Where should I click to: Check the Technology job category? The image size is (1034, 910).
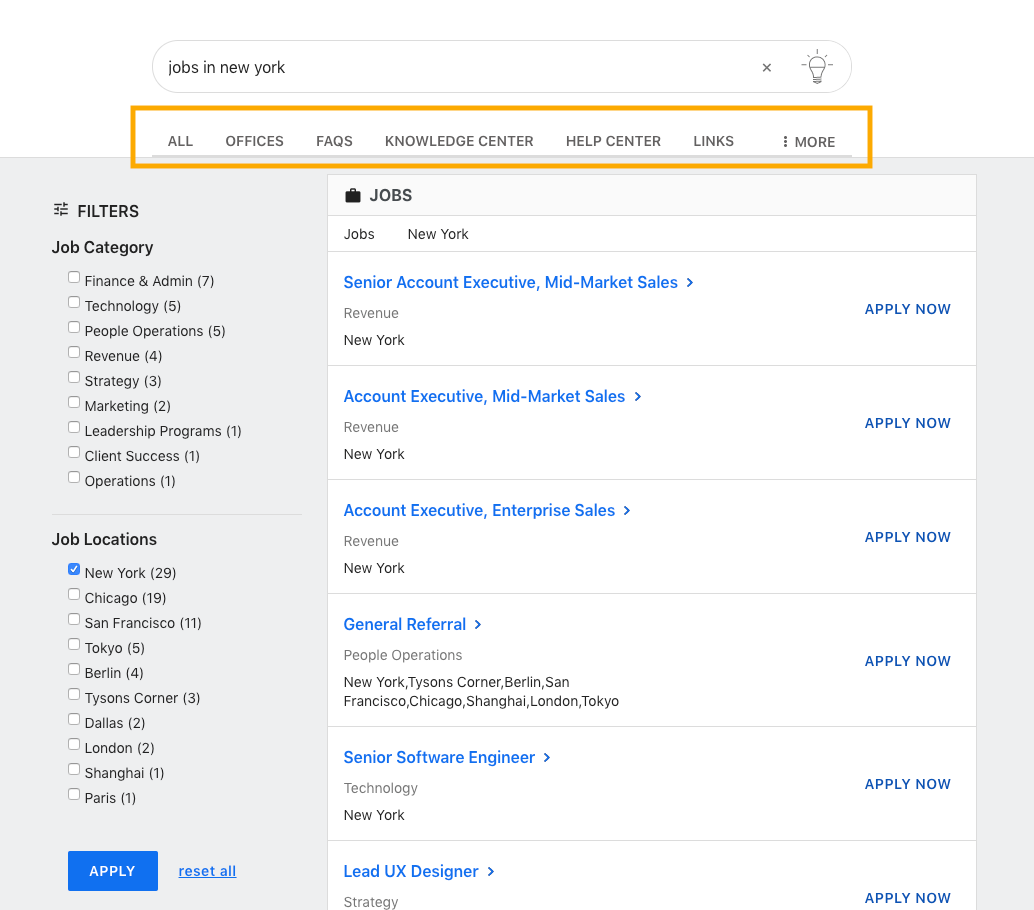click(x=74, y=303)
